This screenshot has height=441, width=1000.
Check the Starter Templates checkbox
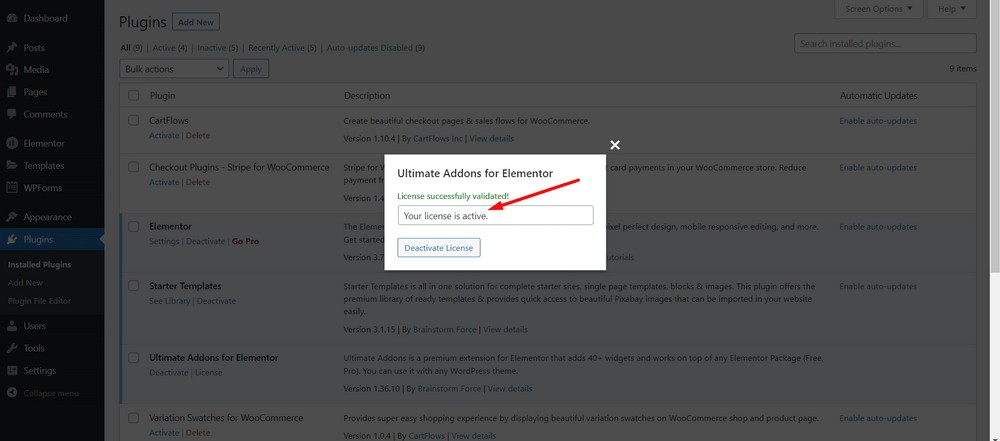[x=133, y=286]
